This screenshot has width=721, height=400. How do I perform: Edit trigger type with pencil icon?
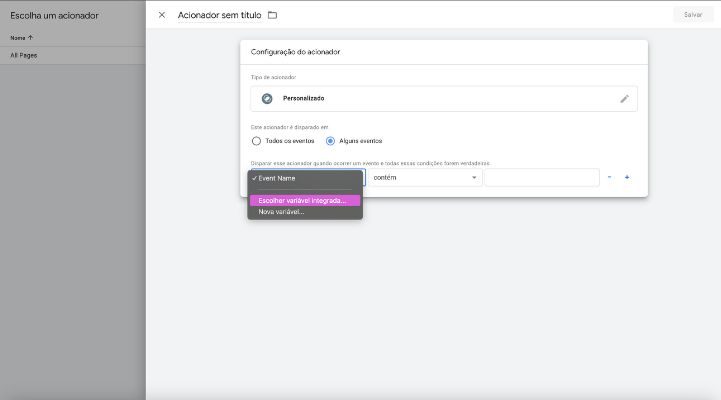pos(624,99)
